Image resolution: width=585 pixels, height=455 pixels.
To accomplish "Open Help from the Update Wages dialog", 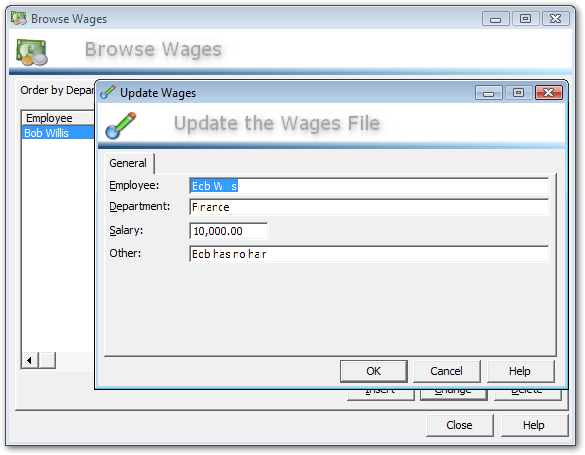I will pos(520,371).
